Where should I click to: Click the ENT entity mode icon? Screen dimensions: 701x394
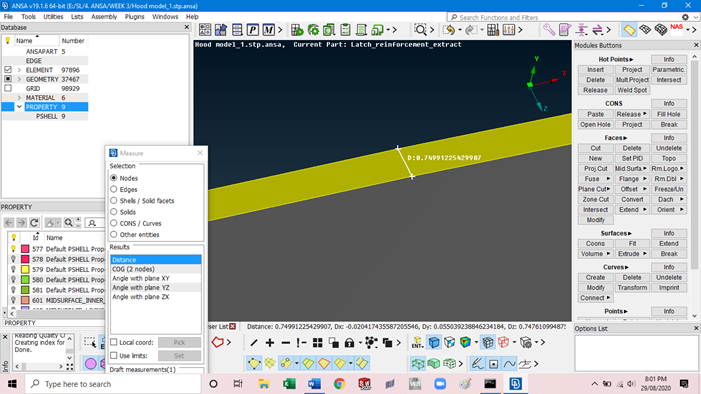tap(418, 343)
